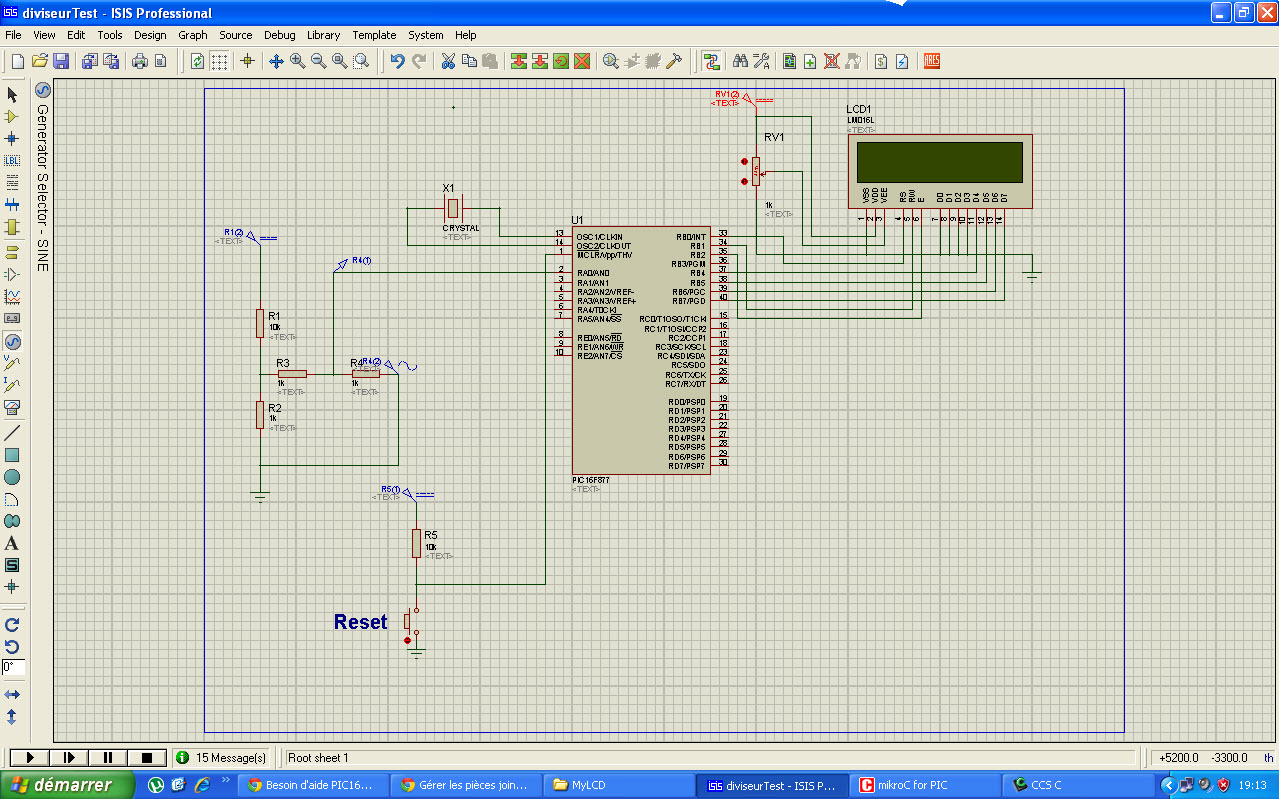Toggle Generator mode in the sidebar
This screenshot has height=799, width=1279.
(12, 341)
